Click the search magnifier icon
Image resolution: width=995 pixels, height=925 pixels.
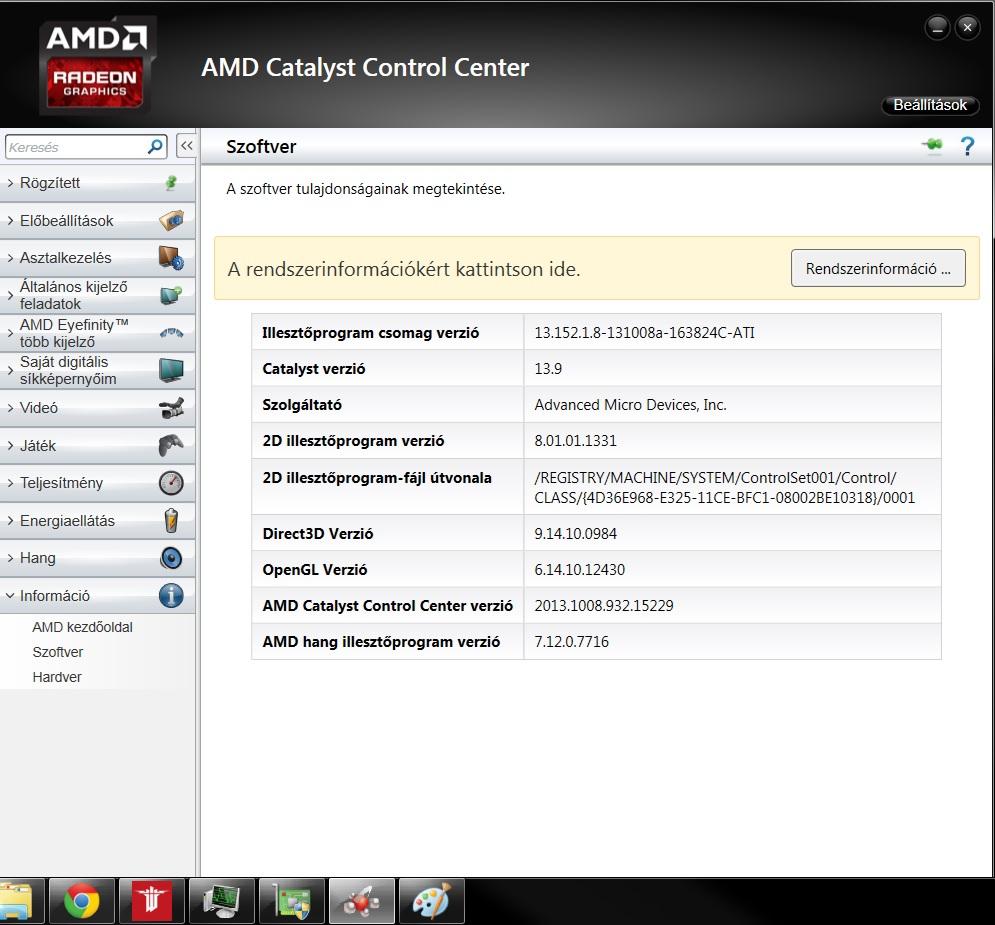point(155,147)
